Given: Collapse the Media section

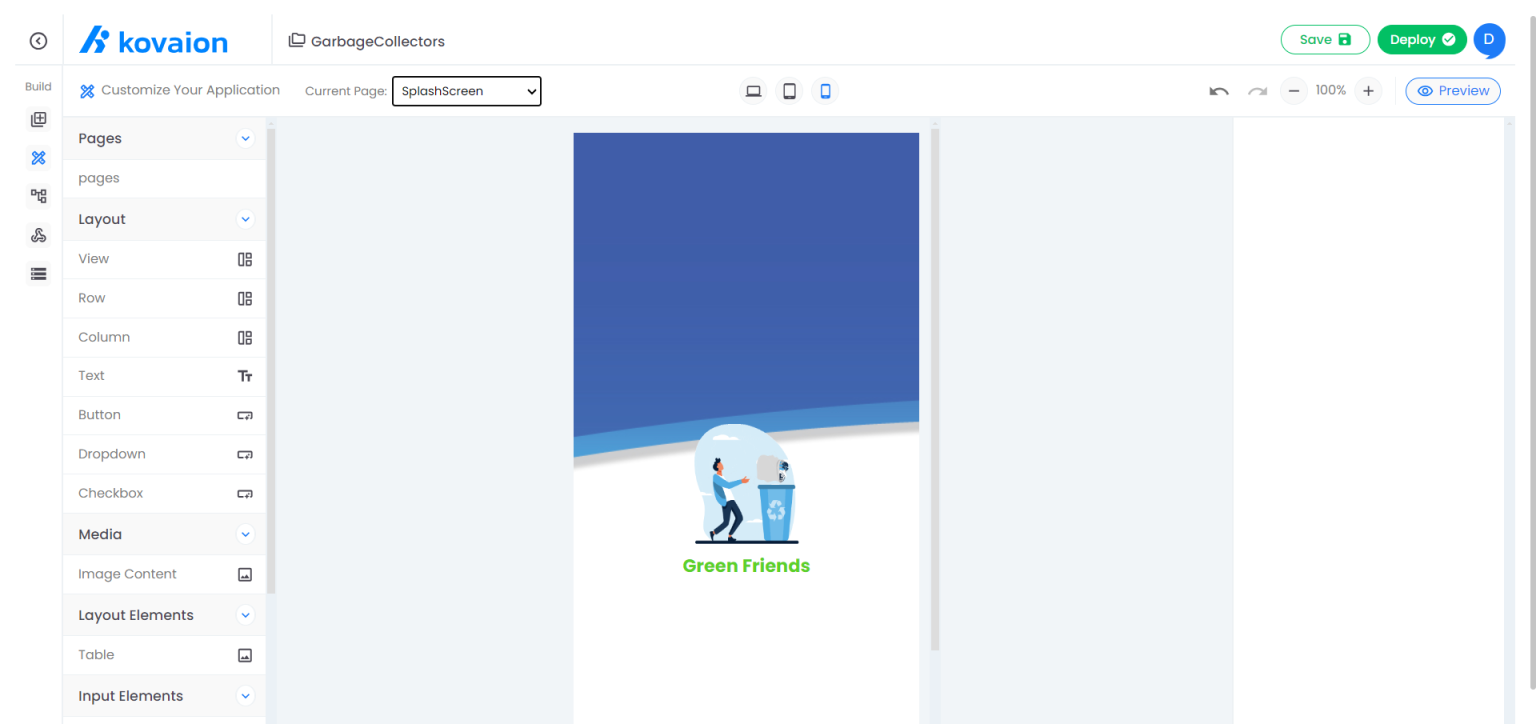Looking at the screenshot, I should tap(245, 534).
